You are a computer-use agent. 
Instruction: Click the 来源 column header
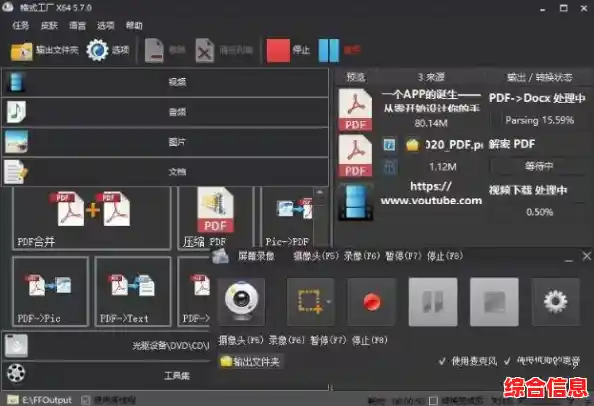(x=431, y=77)
